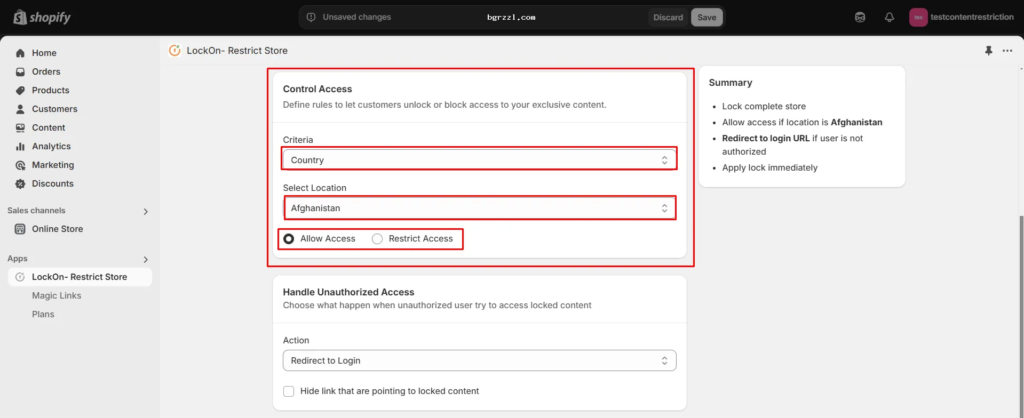This screenshot has width=1024, height=418.
Task: Save the unsaved changes
Action: coord(706,17)
